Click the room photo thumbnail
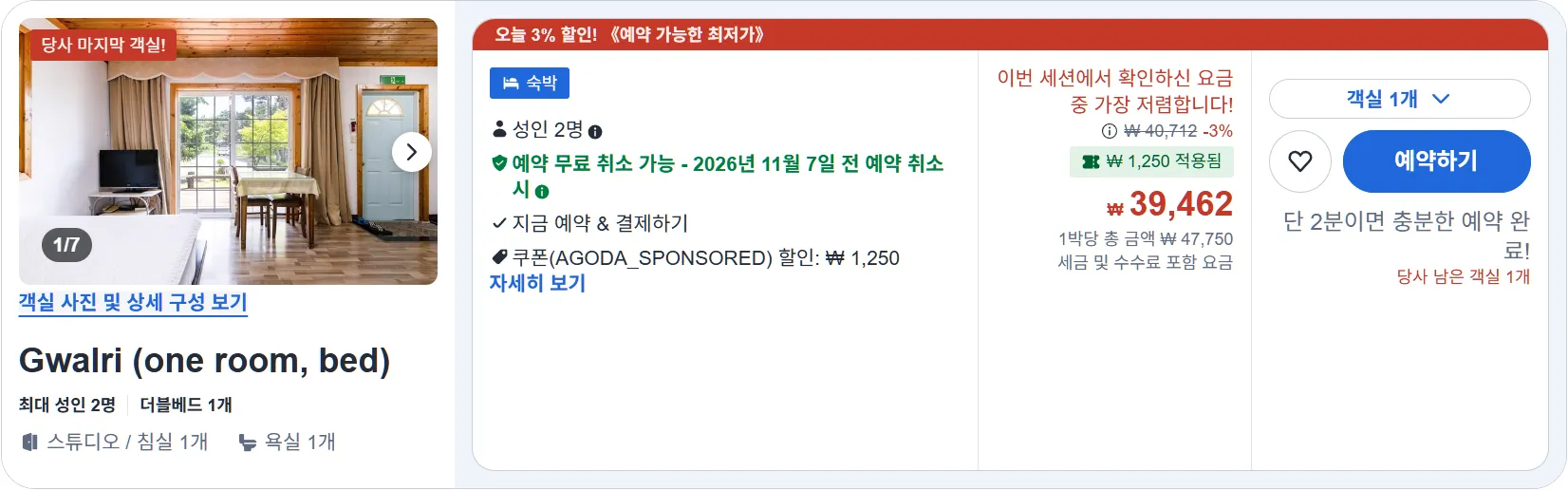 click(228, 152)
